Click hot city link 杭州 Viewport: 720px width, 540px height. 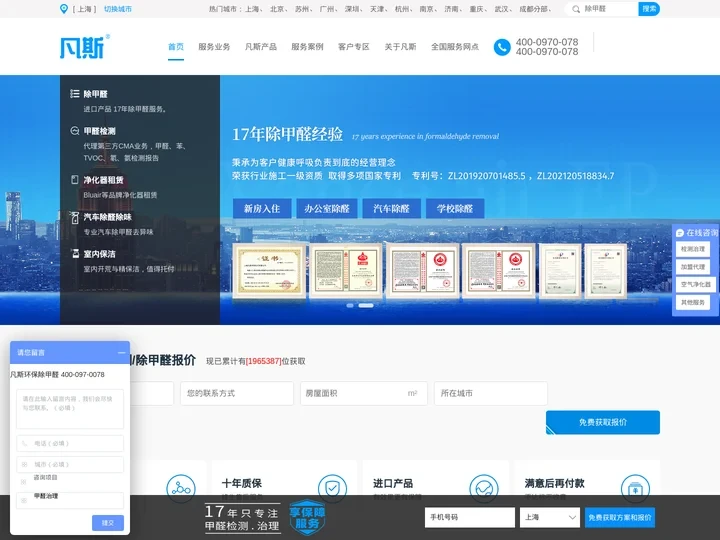pyautogui.click(x=402, y=9)
